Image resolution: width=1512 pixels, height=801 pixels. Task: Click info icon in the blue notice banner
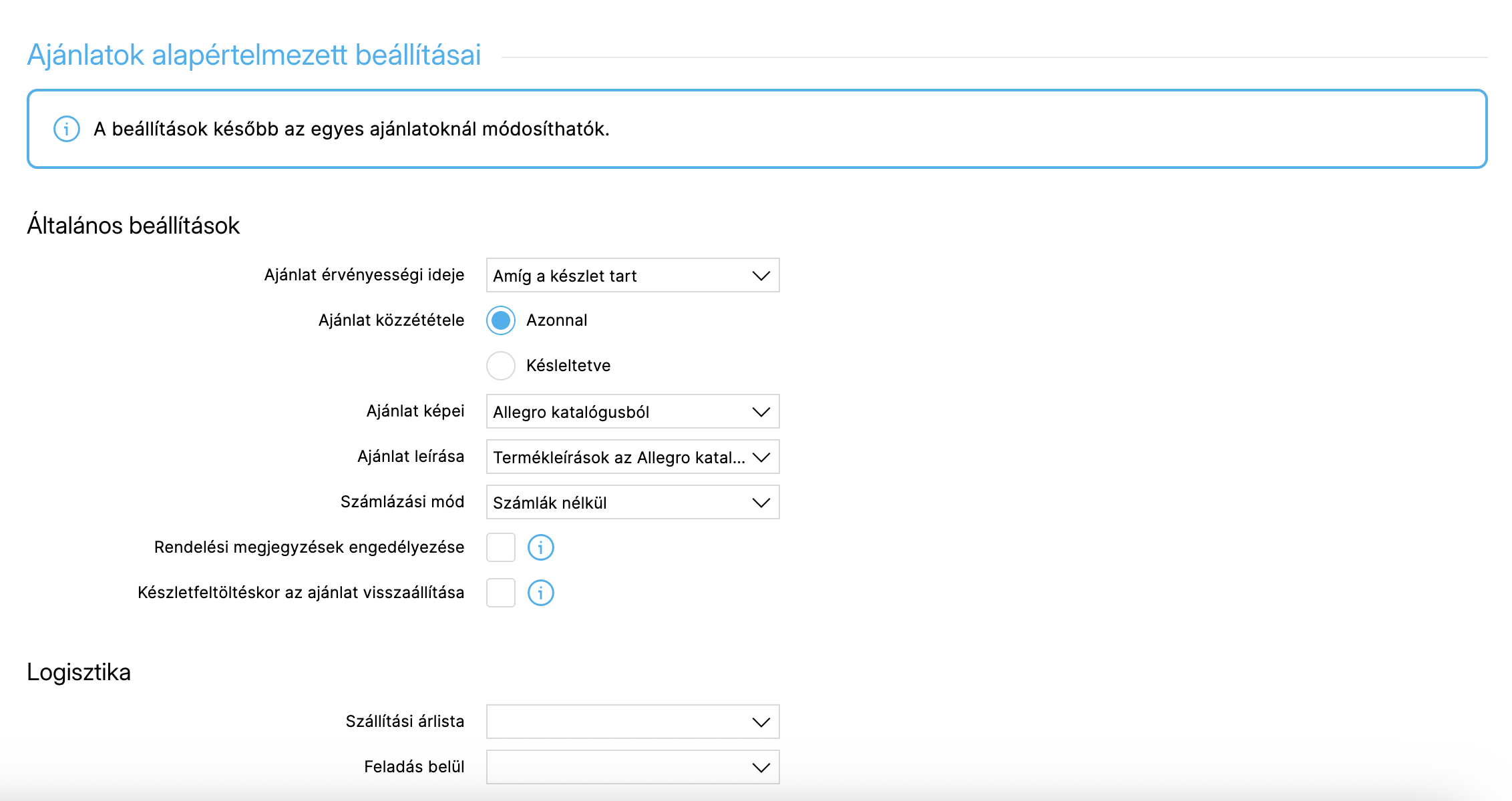pos(67,129)
